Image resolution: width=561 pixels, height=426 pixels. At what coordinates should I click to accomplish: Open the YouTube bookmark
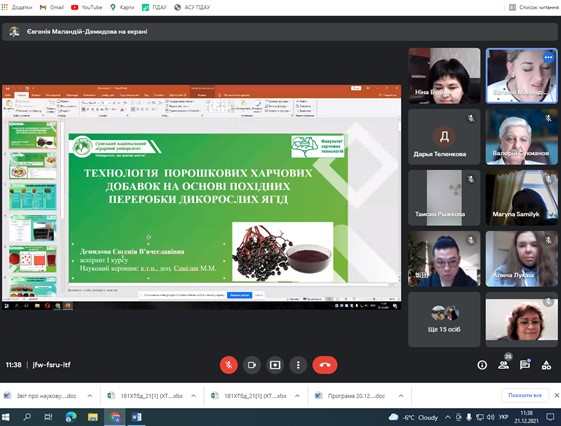87,7
